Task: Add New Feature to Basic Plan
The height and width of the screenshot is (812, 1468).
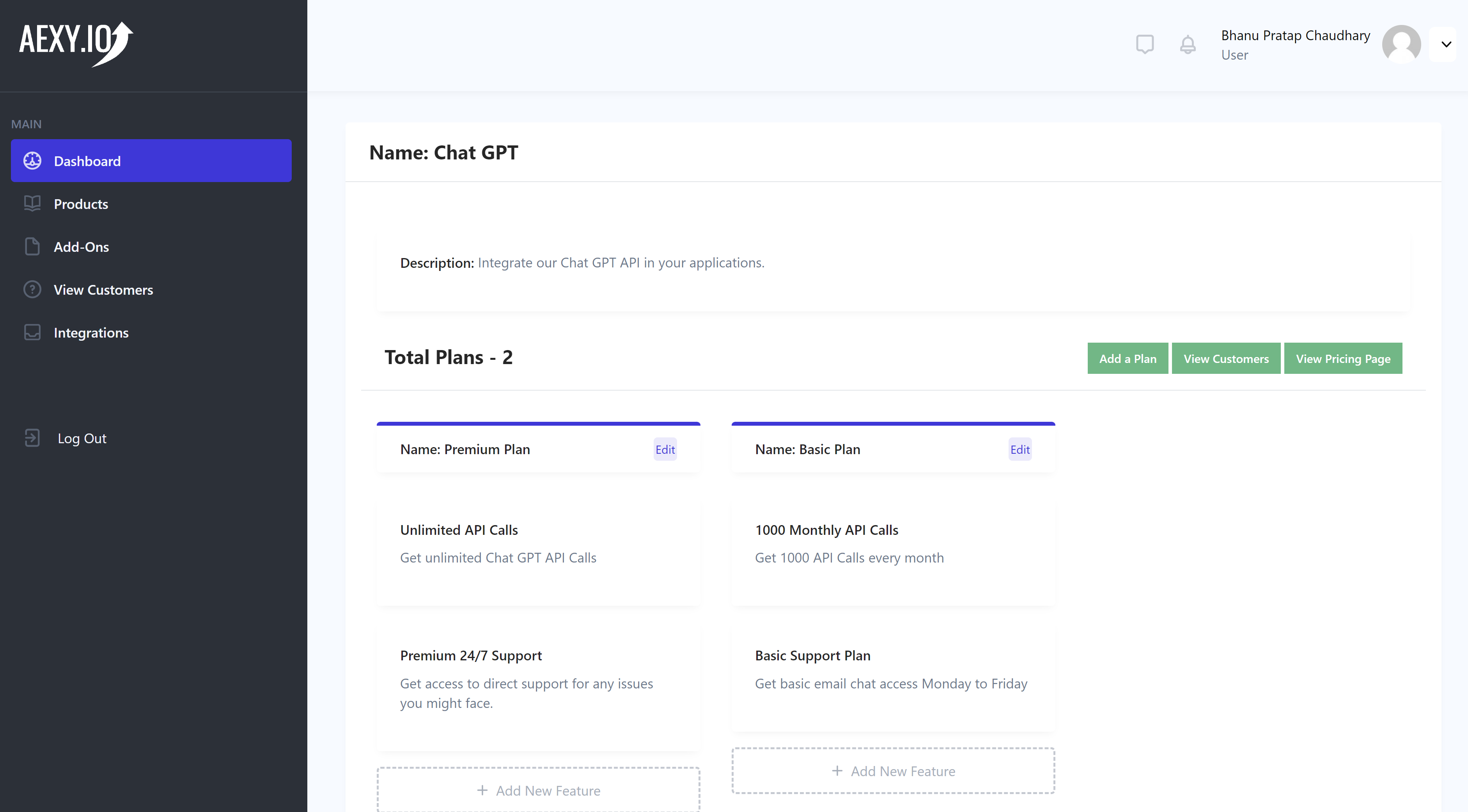Action: (893, 771)
